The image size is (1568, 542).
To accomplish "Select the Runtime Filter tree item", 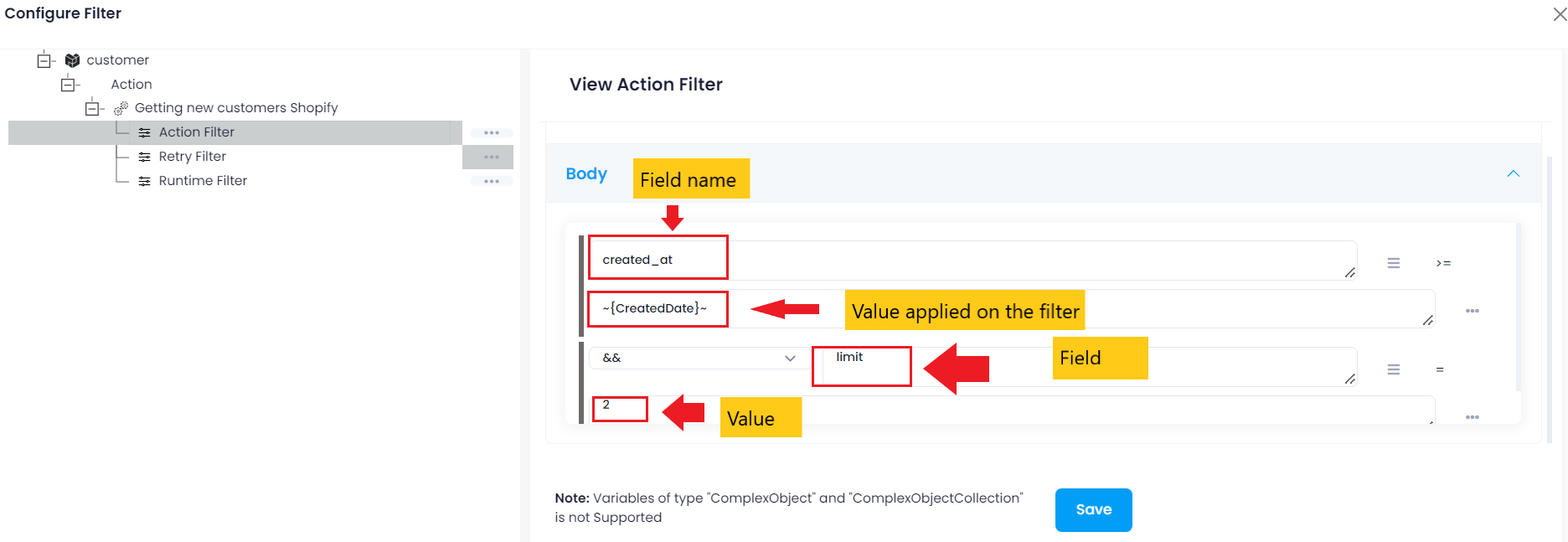I will pyautogui.click(x=203, y=181).
